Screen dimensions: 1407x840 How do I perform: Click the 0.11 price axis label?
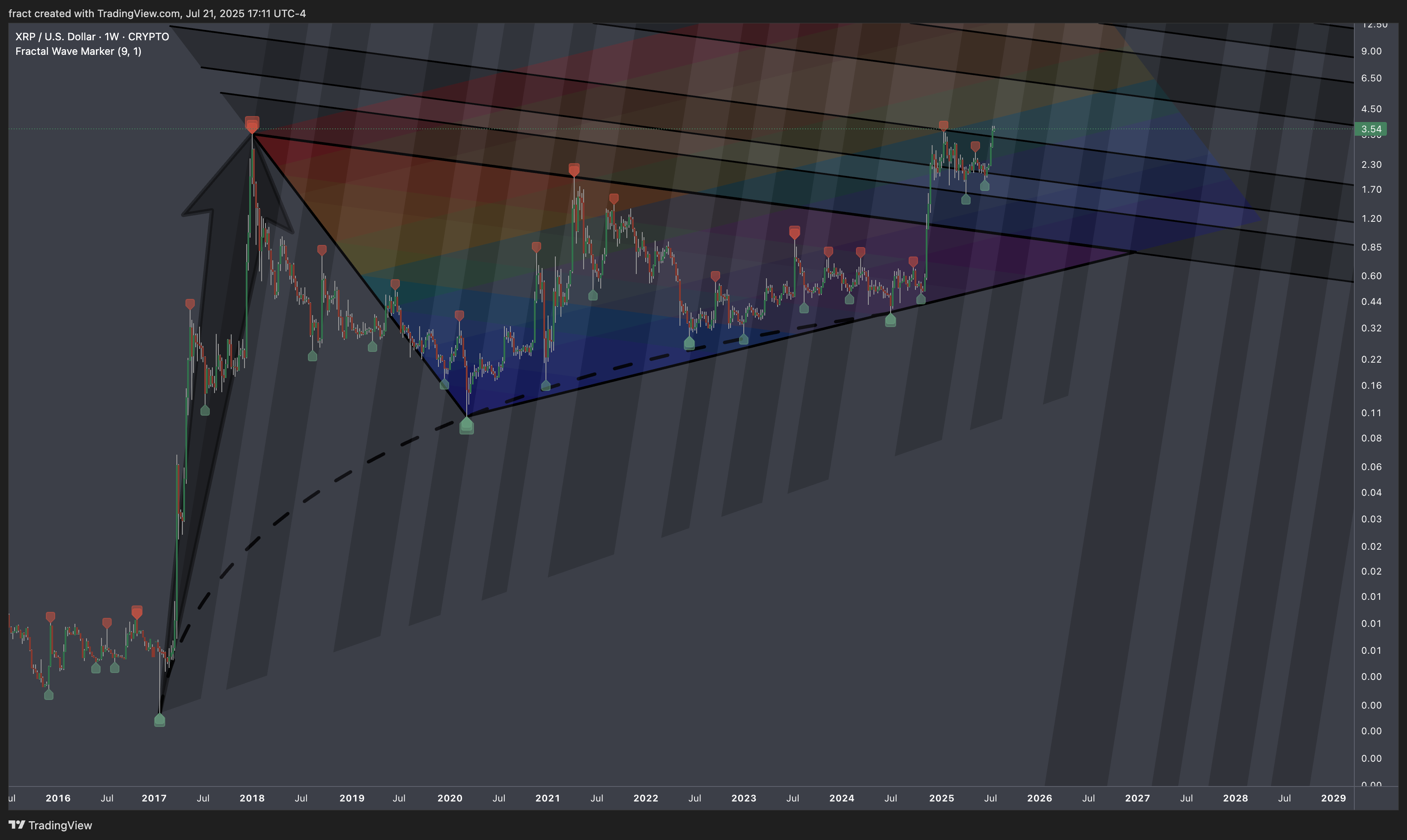click(x=1371, y=413)
